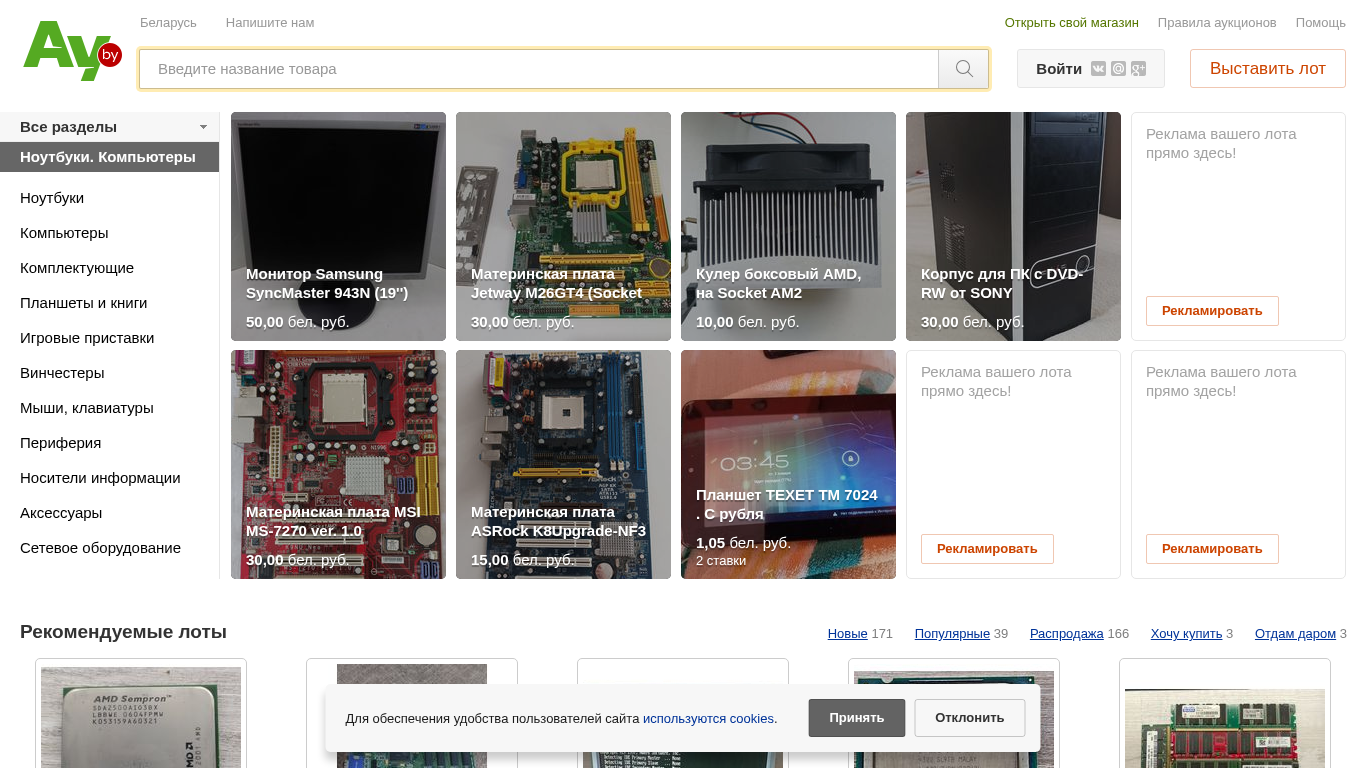Click the используются cookies link
Screen dimensions: 1366x768
708,718
